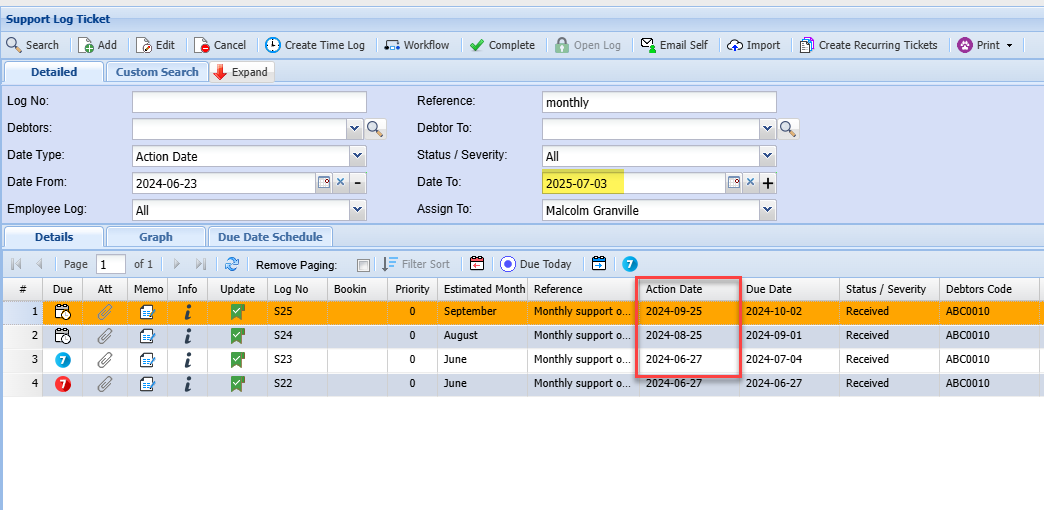Tick the Remove Paging checkbox
The width and height of the screenshot is (1044, 510).
(363, 265)
